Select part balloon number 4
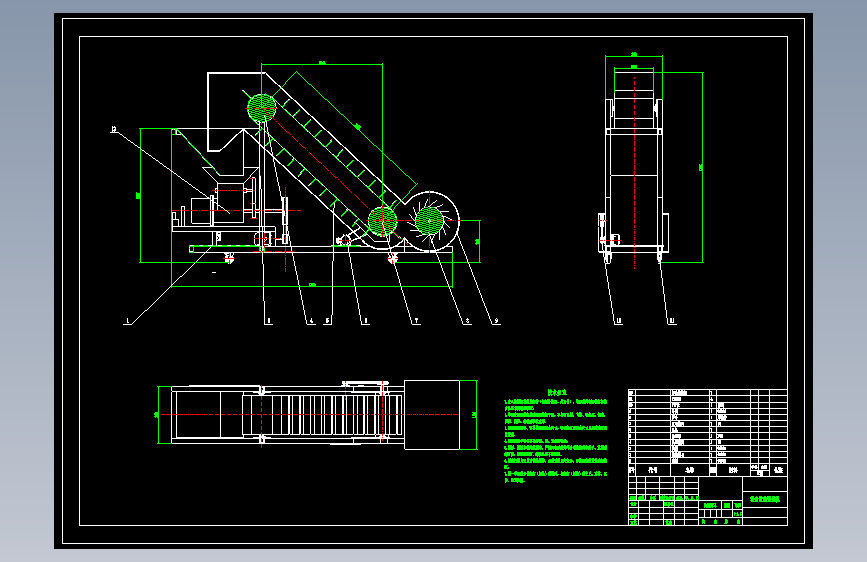 (x=311, y=321)
